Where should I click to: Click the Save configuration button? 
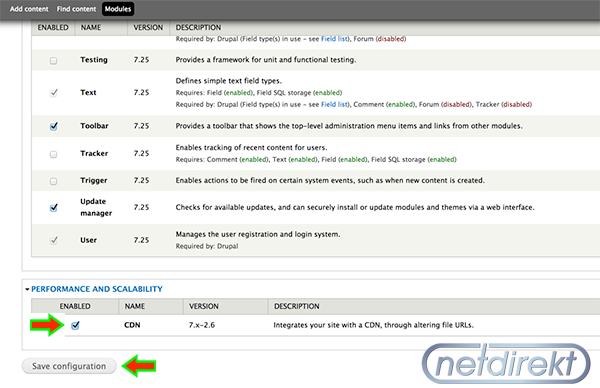(69, 366)
